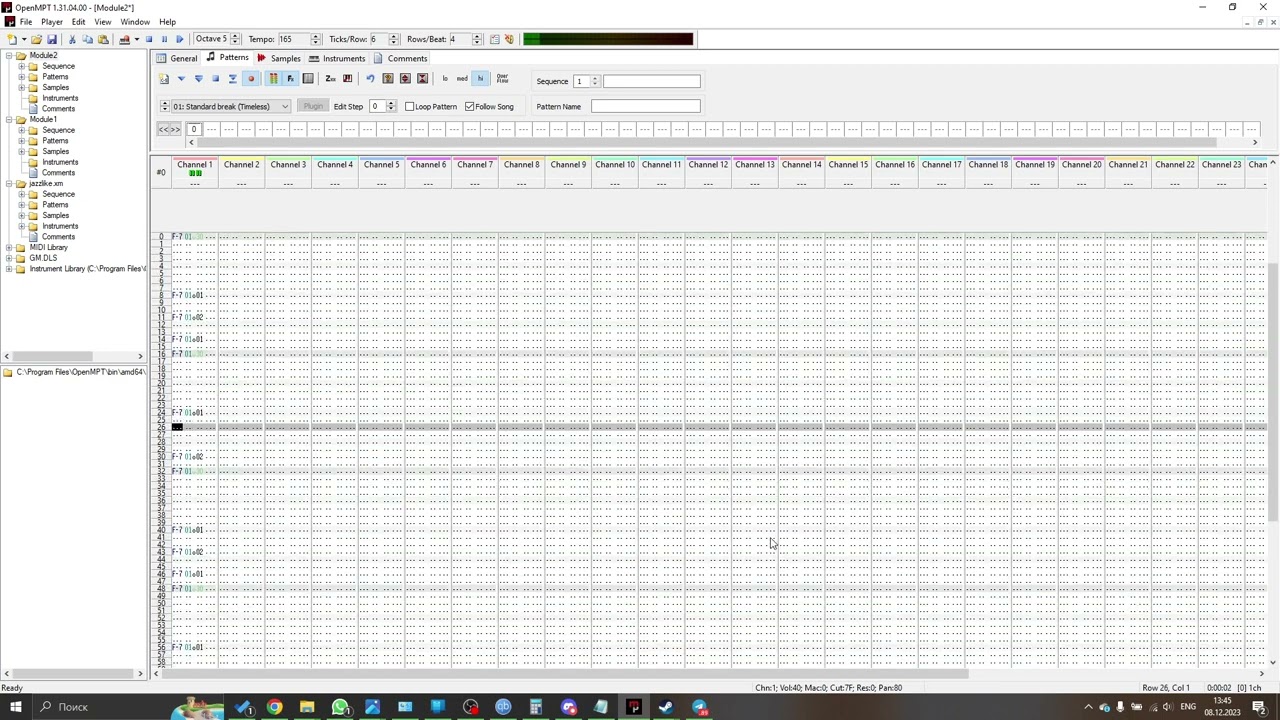Select the high detail level button

[480, 79]
